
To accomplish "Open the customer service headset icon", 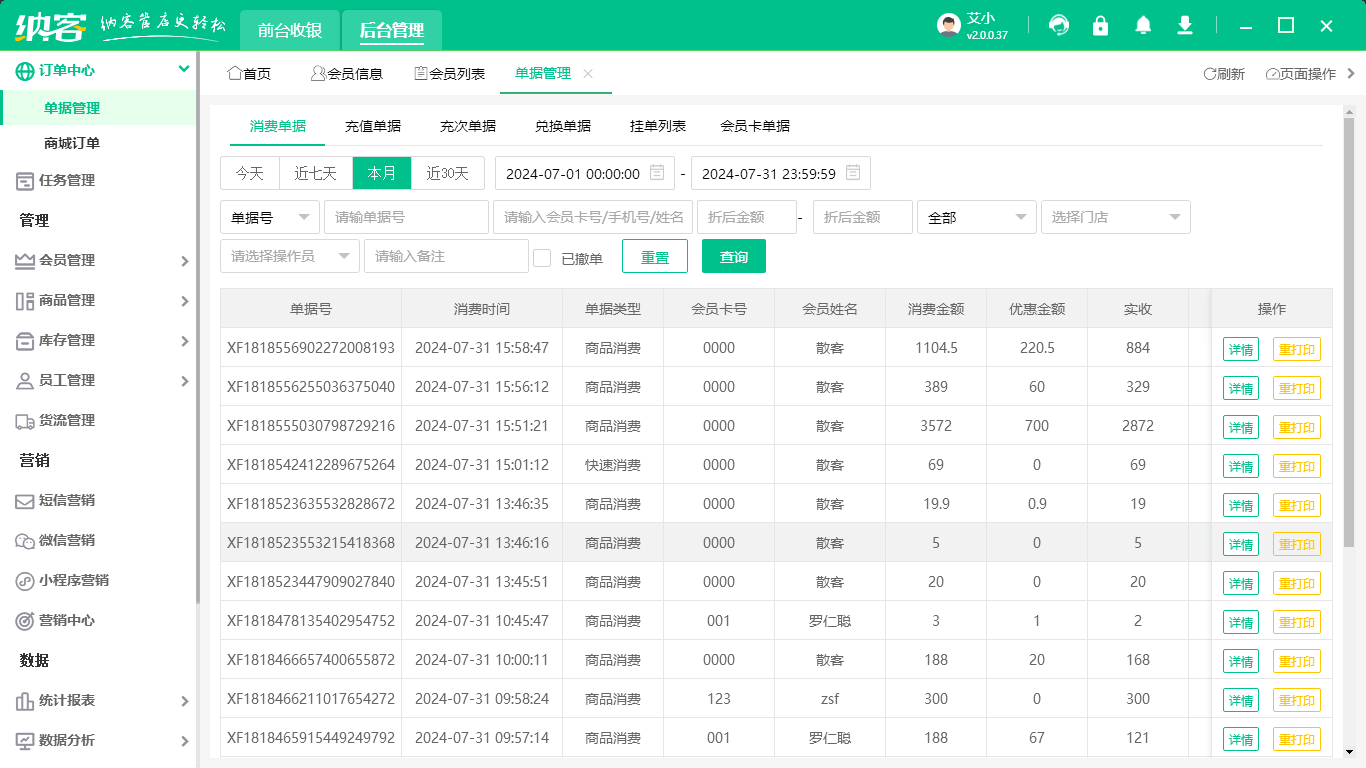I will click(1058, 25).
